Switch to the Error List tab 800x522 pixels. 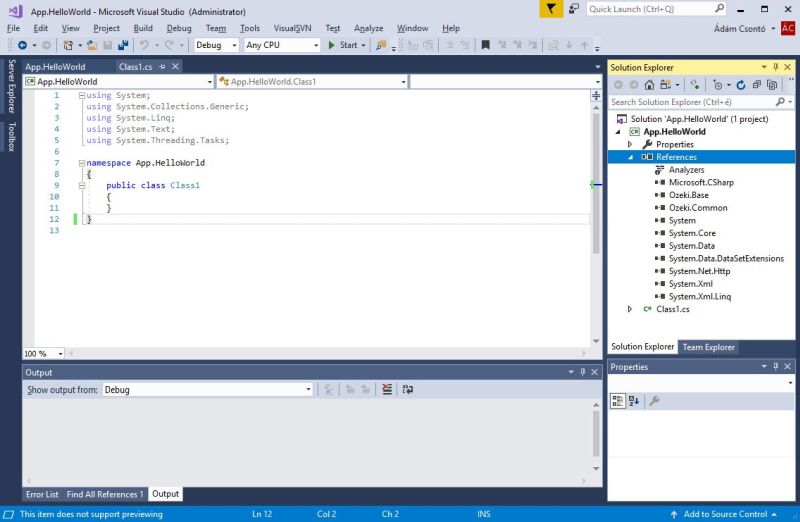(42, 494)
